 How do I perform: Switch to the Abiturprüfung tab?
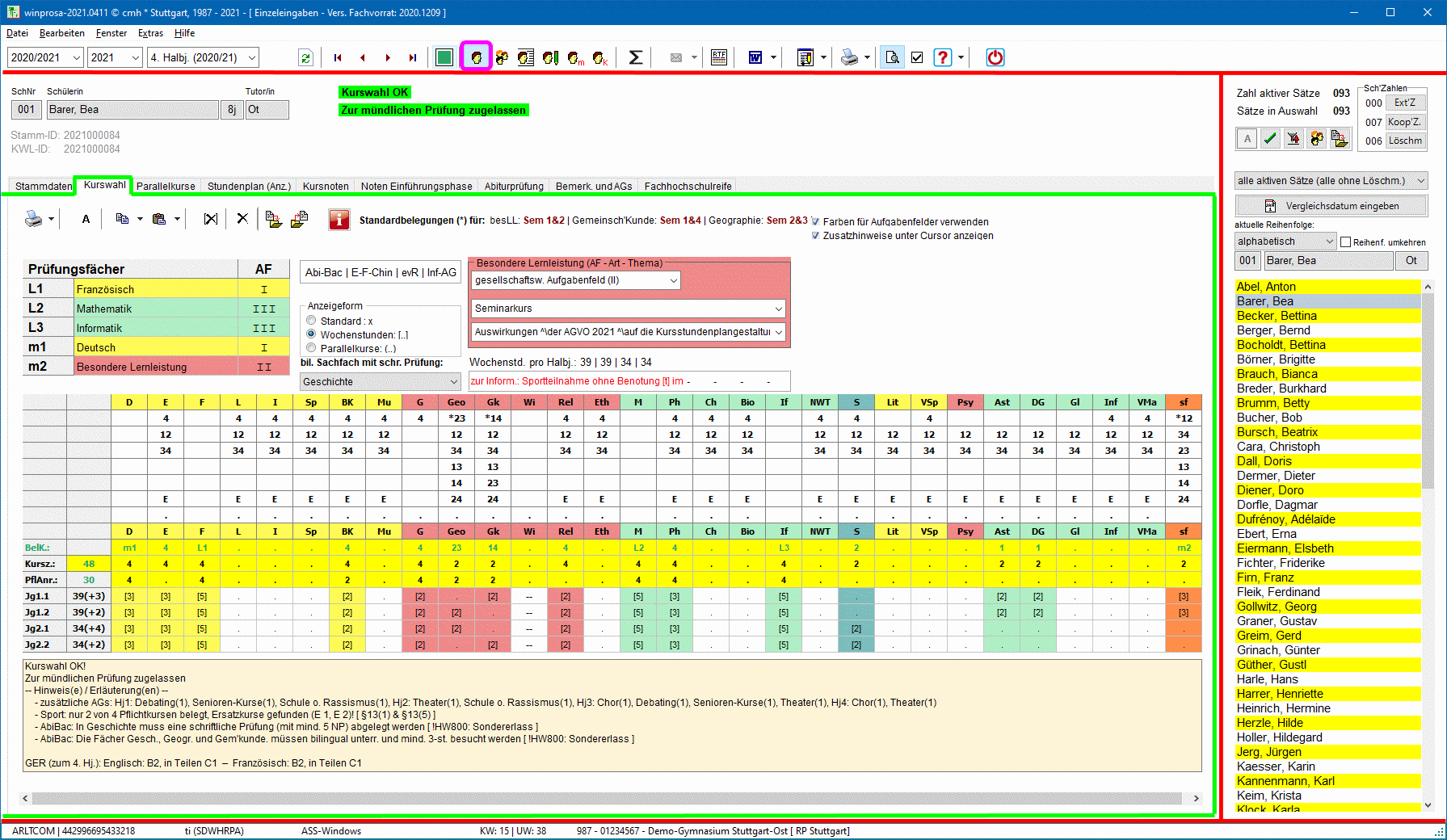click(514, 186)
